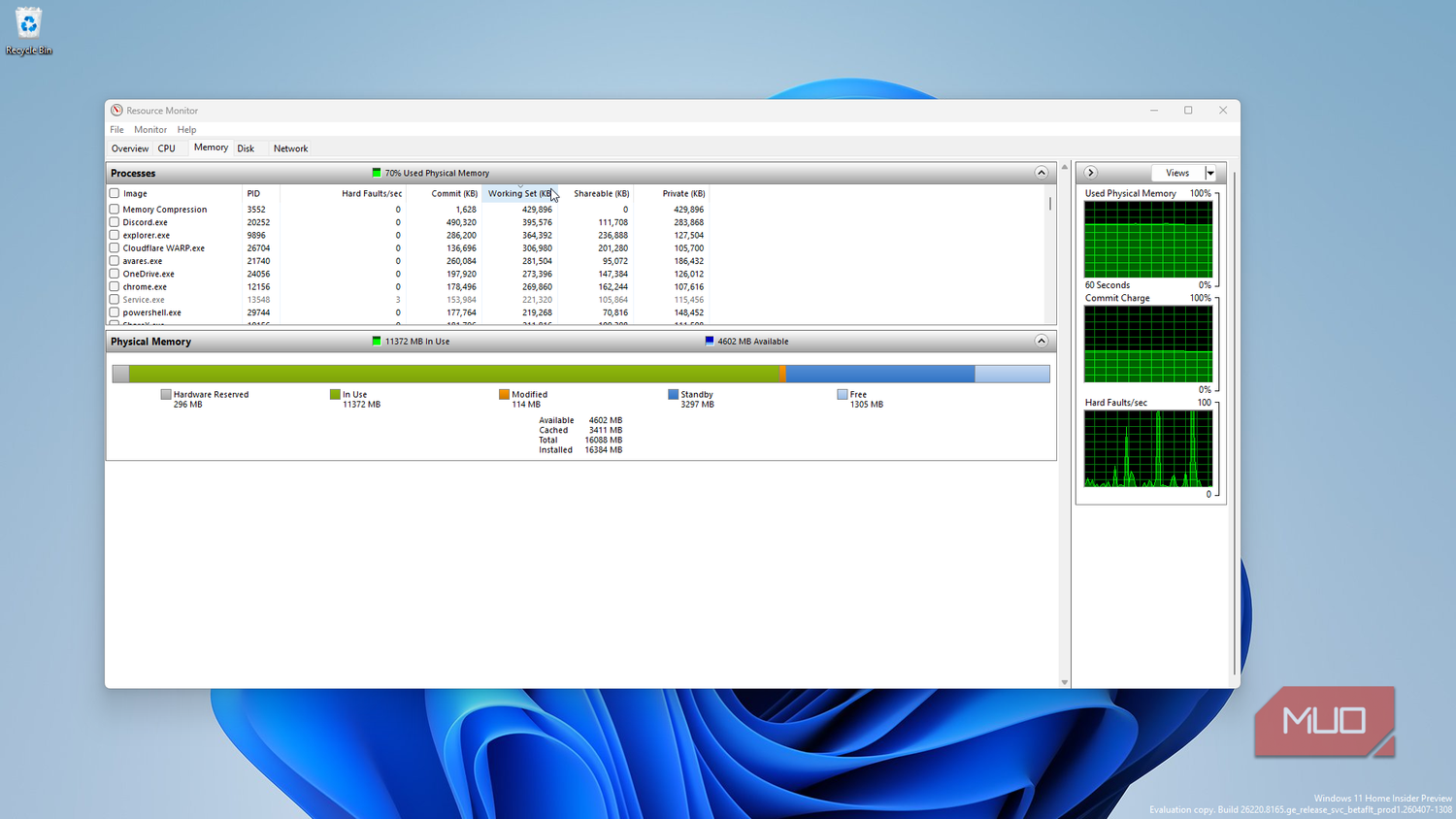Click the Cached 3411 MB value
The width and height of the screenshot is (1456, 819).
tap(606, 430)
